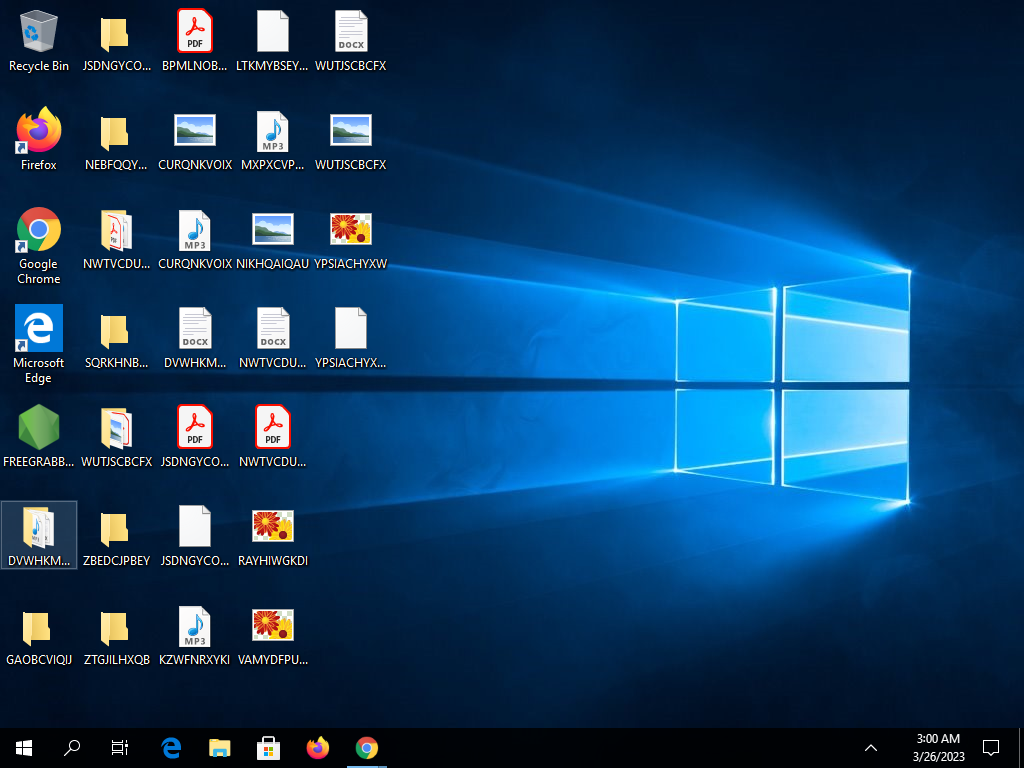Open File Explorer from the taskbar
The height and width of the screenshot is (768, 1024).
click(x=220, y=747)
